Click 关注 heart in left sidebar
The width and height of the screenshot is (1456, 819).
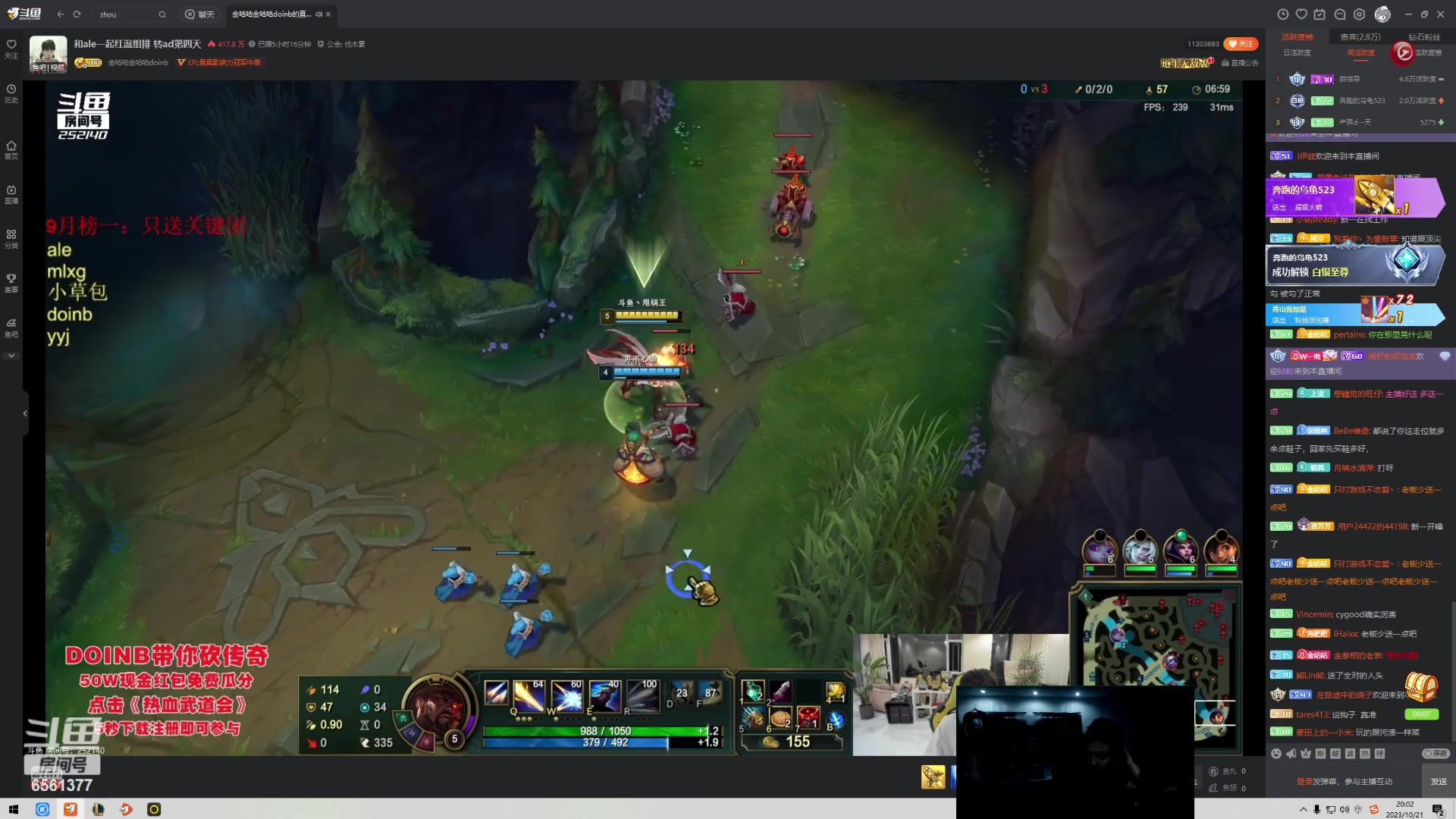[11, 49]
